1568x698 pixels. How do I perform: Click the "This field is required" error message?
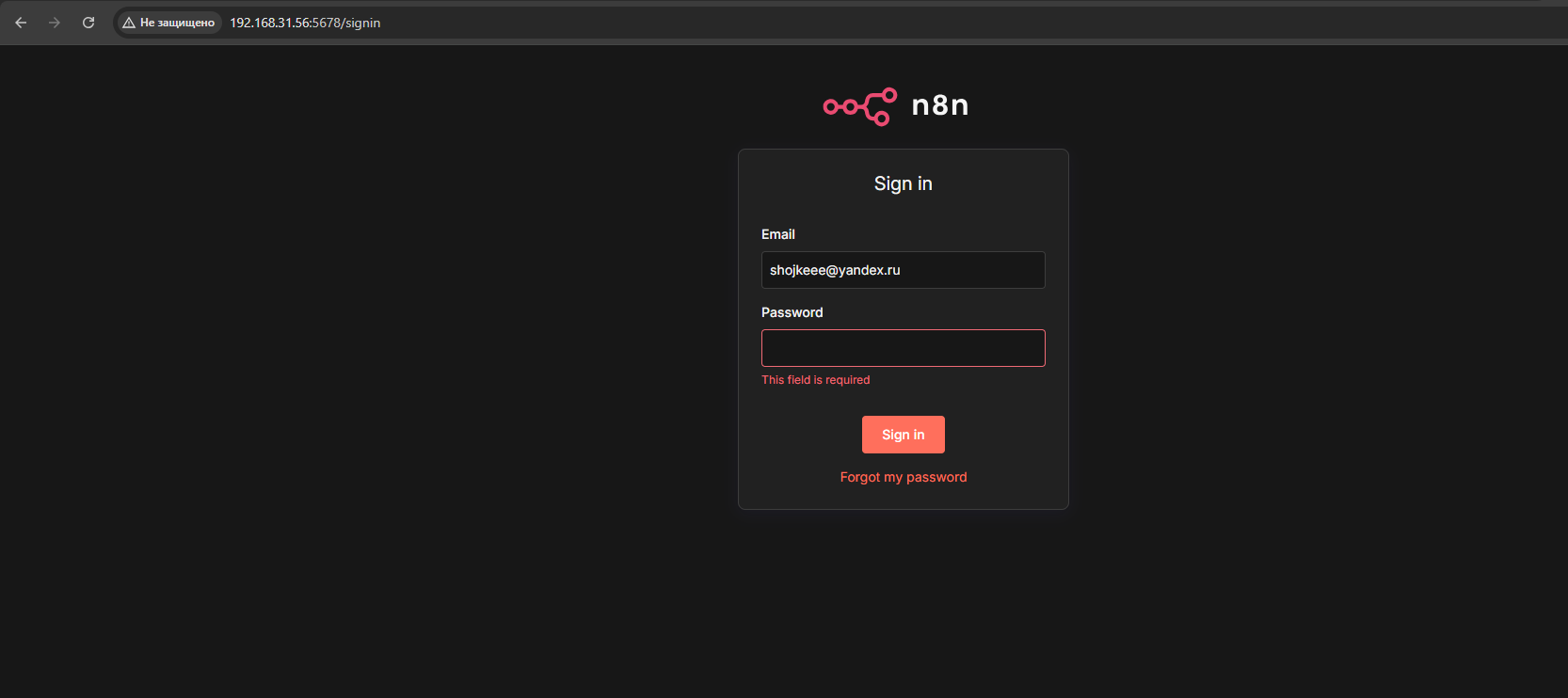point(815,380)
